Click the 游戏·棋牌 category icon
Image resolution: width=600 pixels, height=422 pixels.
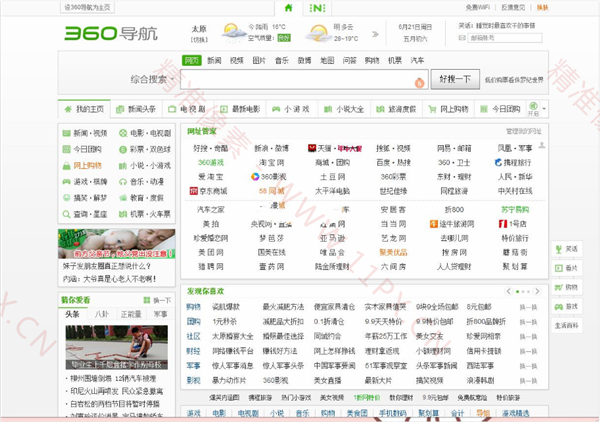[x=67, y=183]
